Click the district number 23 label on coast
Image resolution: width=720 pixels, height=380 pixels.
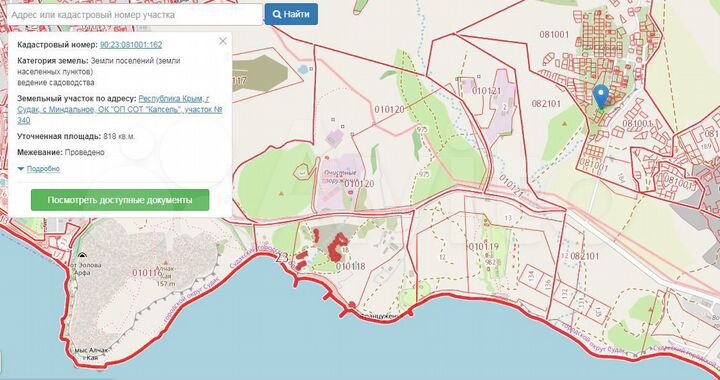click(x=282, y=257)
